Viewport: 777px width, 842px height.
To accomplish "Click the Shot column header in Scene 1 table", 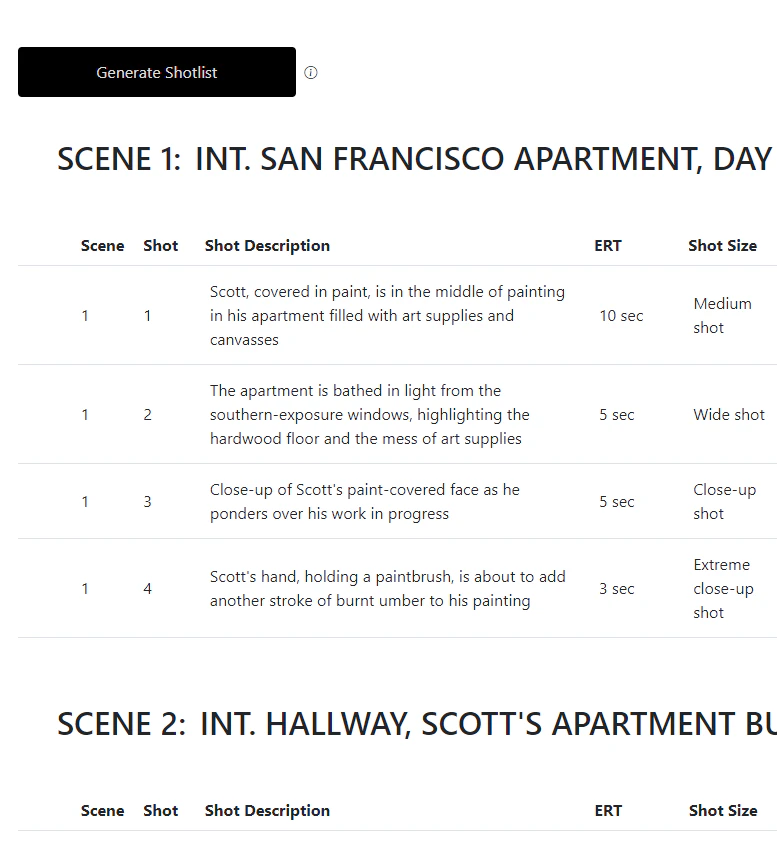I will 160,246.
